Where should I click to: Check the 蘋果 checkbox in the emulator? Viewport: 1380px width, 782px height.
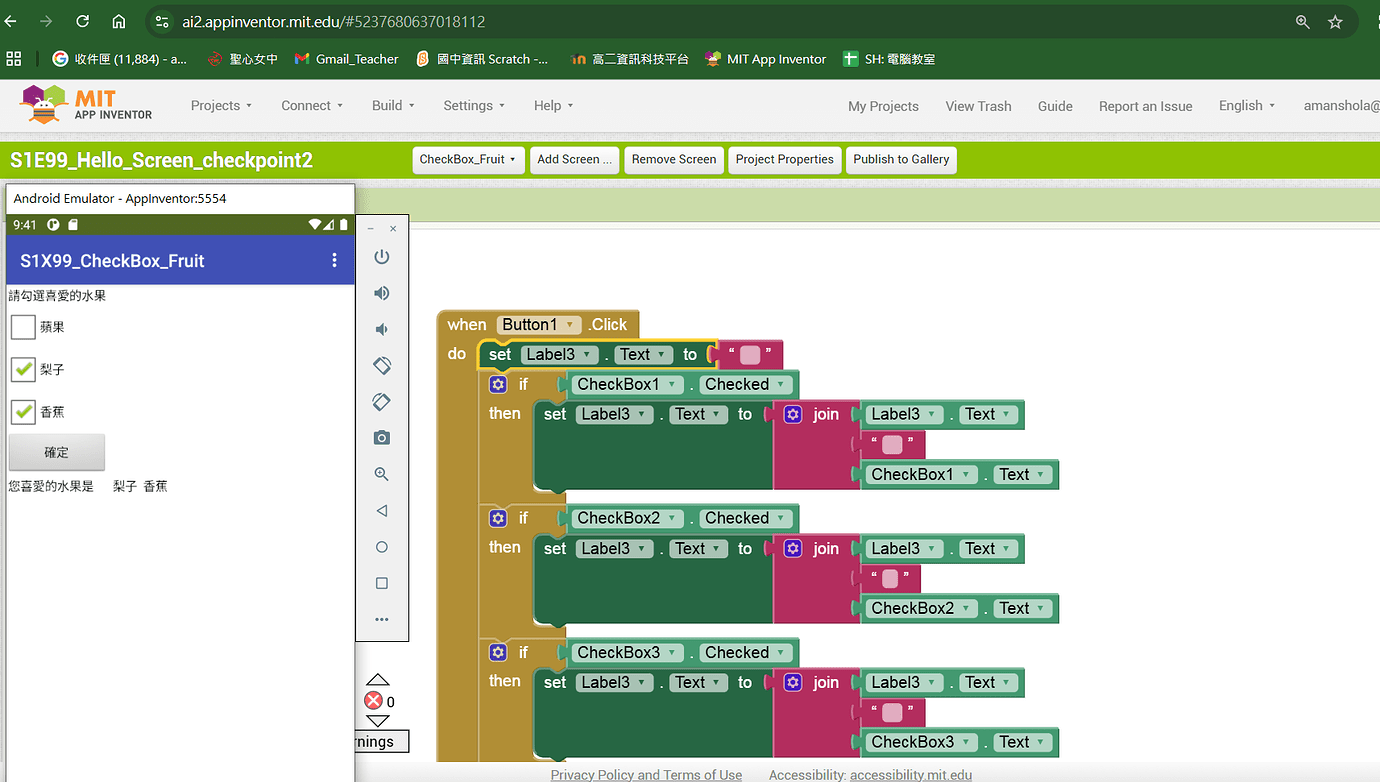tap(22, 327)
